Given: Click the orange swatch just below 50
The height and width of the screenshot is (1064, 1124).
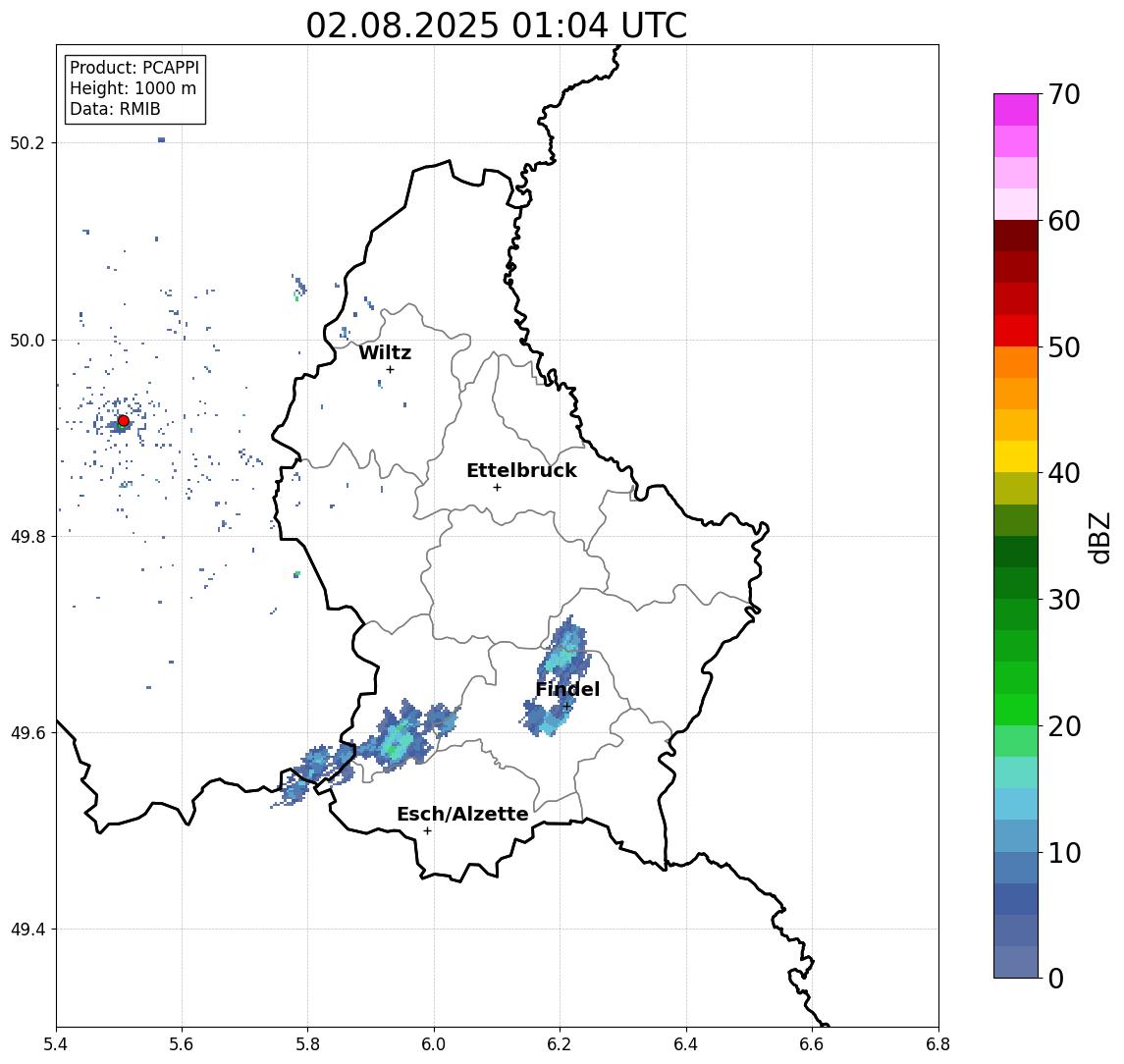Looking at the screenshot, I should pos(1016,362).
